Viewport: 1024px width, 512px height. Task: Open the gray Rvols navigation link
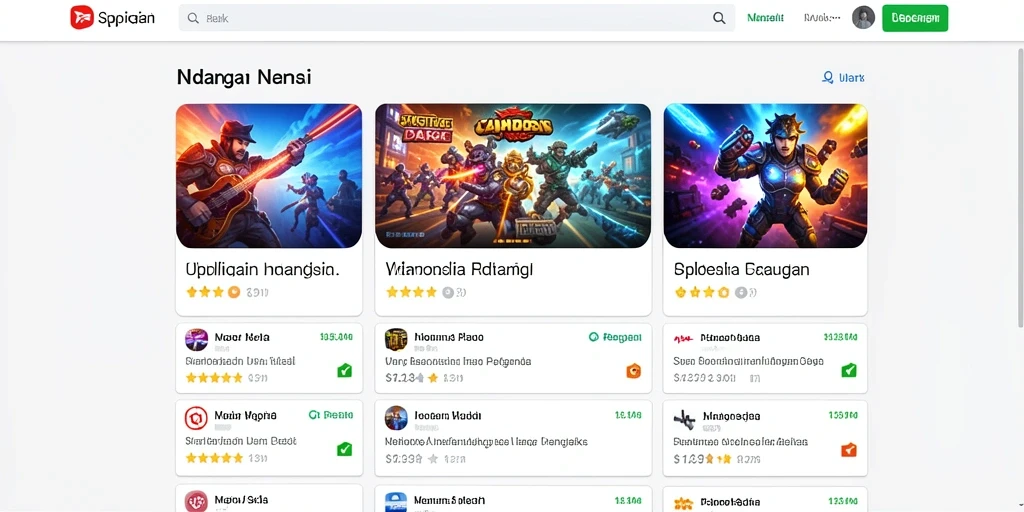tap(822, 18)
